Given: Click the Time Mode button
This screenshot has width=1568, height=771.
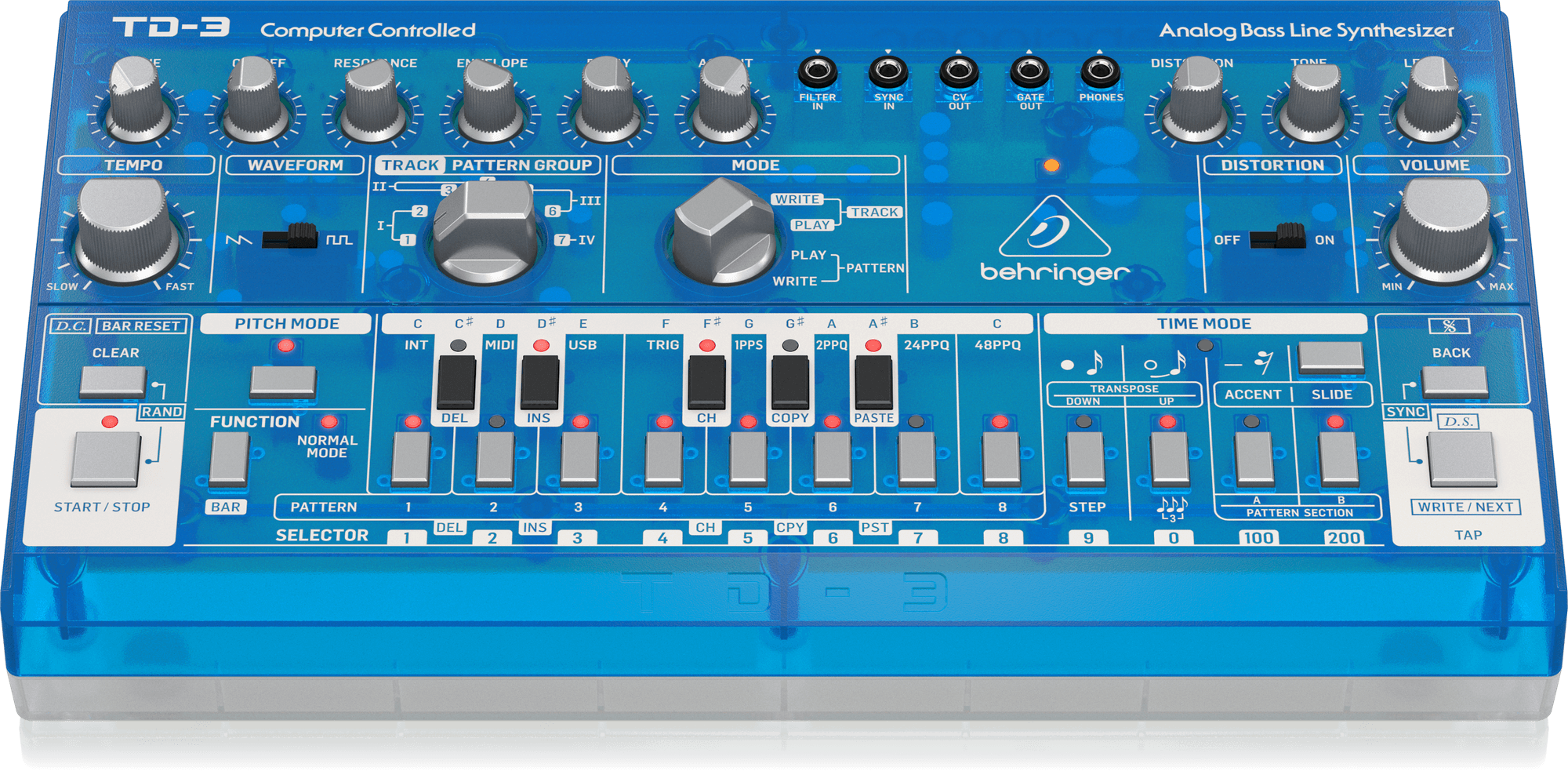Looking at the screenshot, I should [1331, 358].
